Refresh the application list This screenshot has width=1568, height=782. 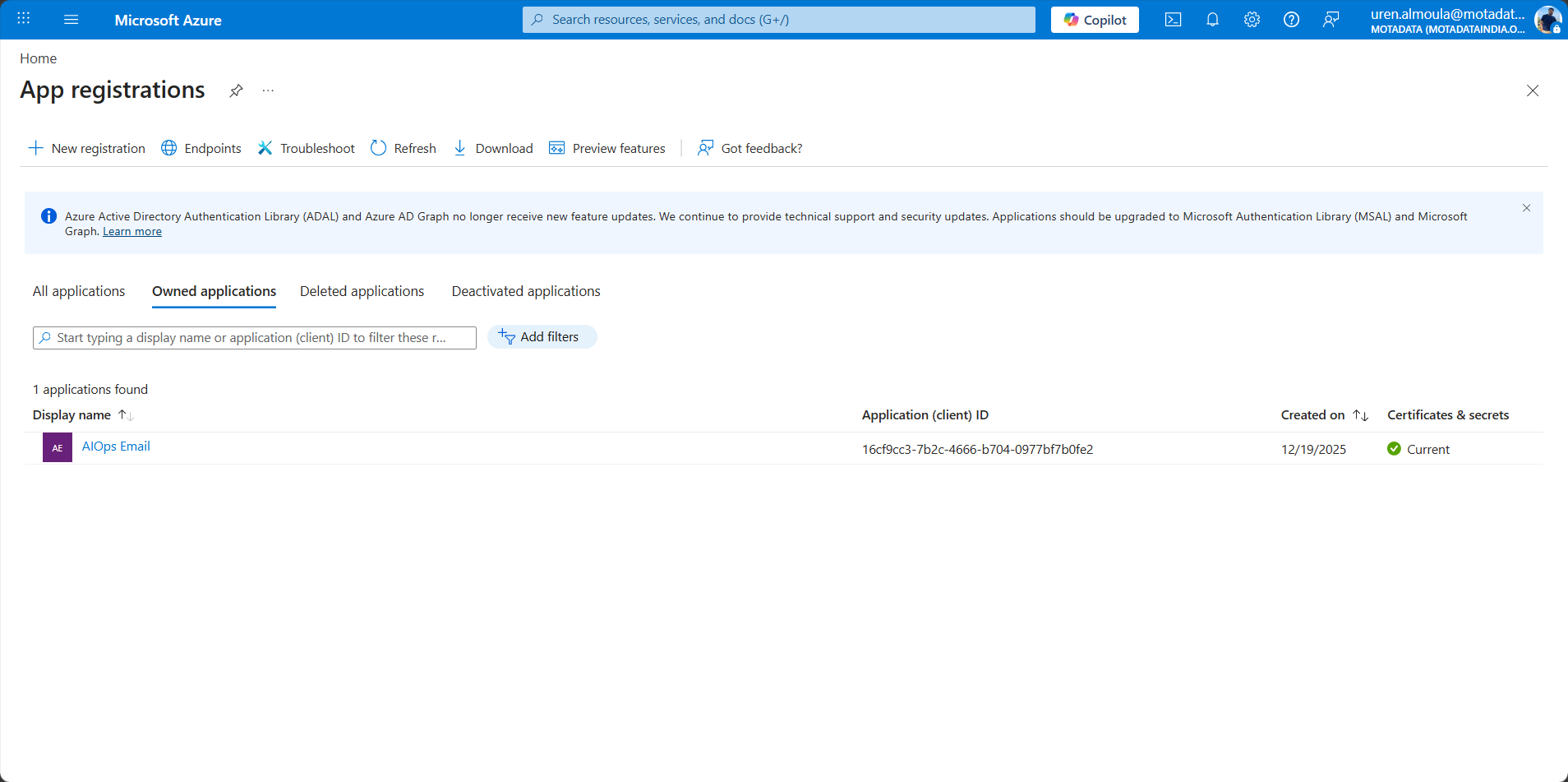point(404,148)
